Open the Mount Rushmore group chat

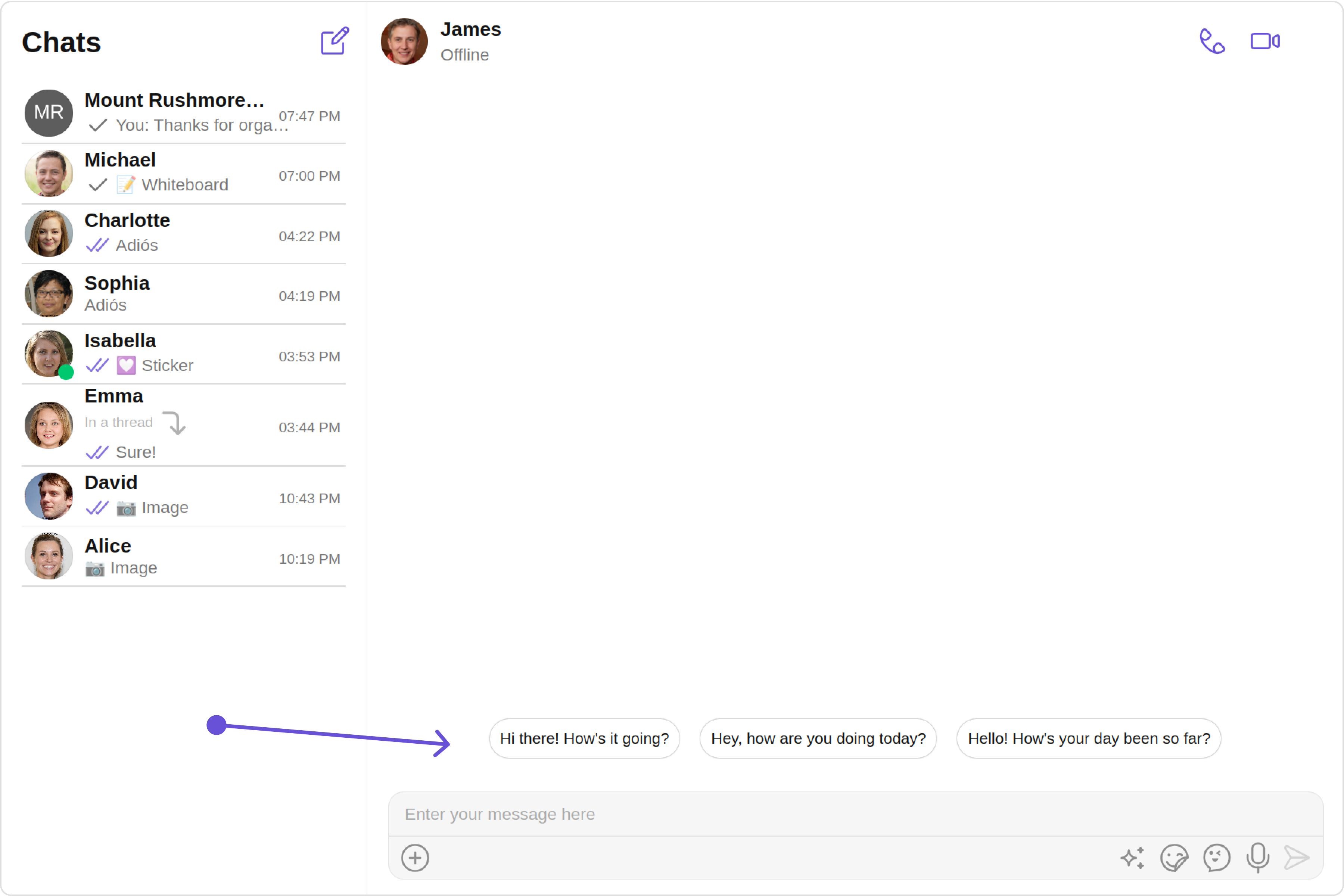[183, 113]
